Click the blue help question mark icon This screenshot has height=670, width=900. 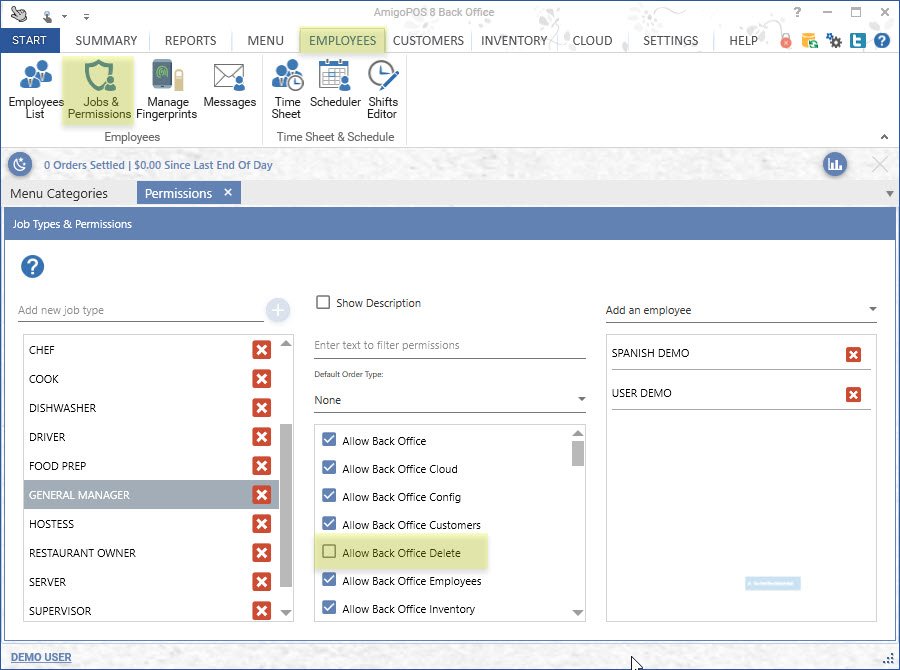[33, 266]
